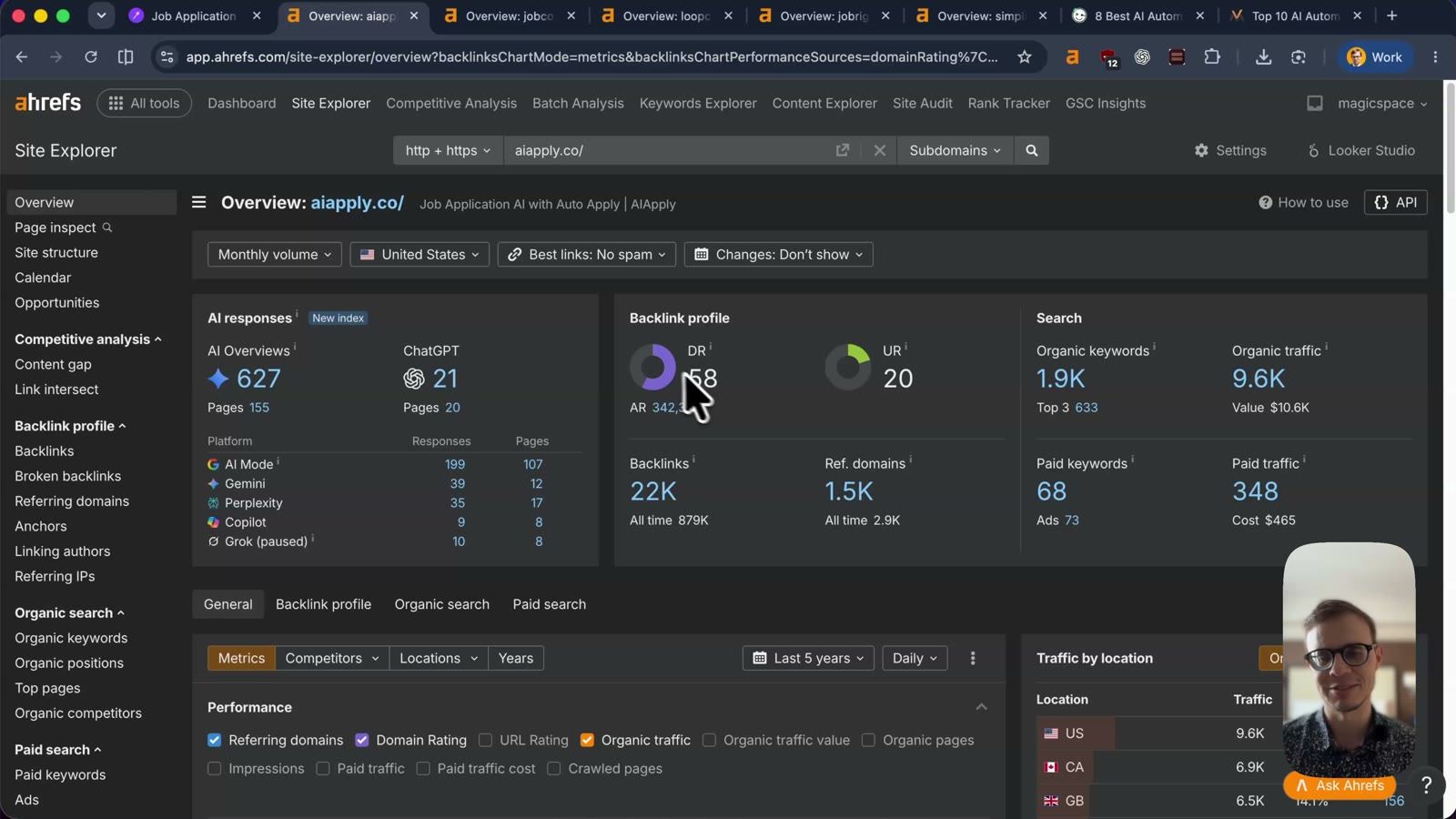
Task: Switch to the Paid search tab
Action: [549, 604]
